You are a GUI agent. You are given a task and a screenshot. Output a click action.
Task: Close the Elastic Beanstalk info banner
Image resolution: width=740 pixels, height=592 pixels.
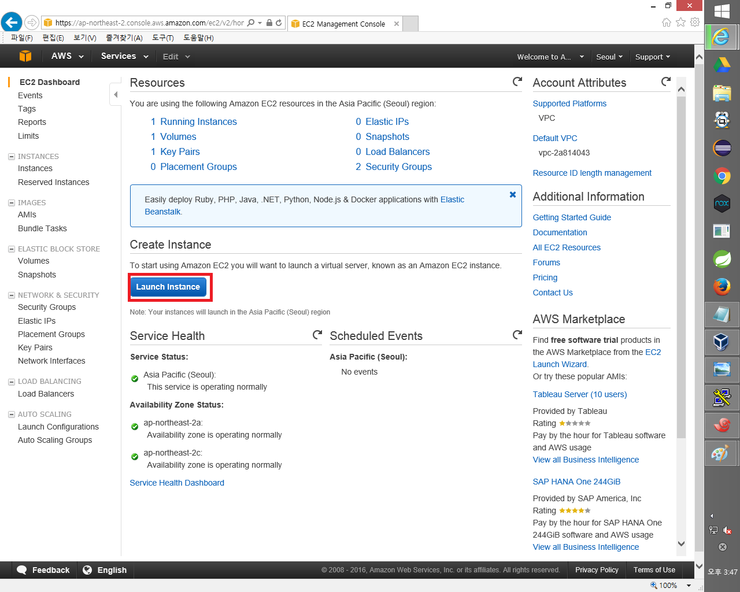[x=513, y=195]
